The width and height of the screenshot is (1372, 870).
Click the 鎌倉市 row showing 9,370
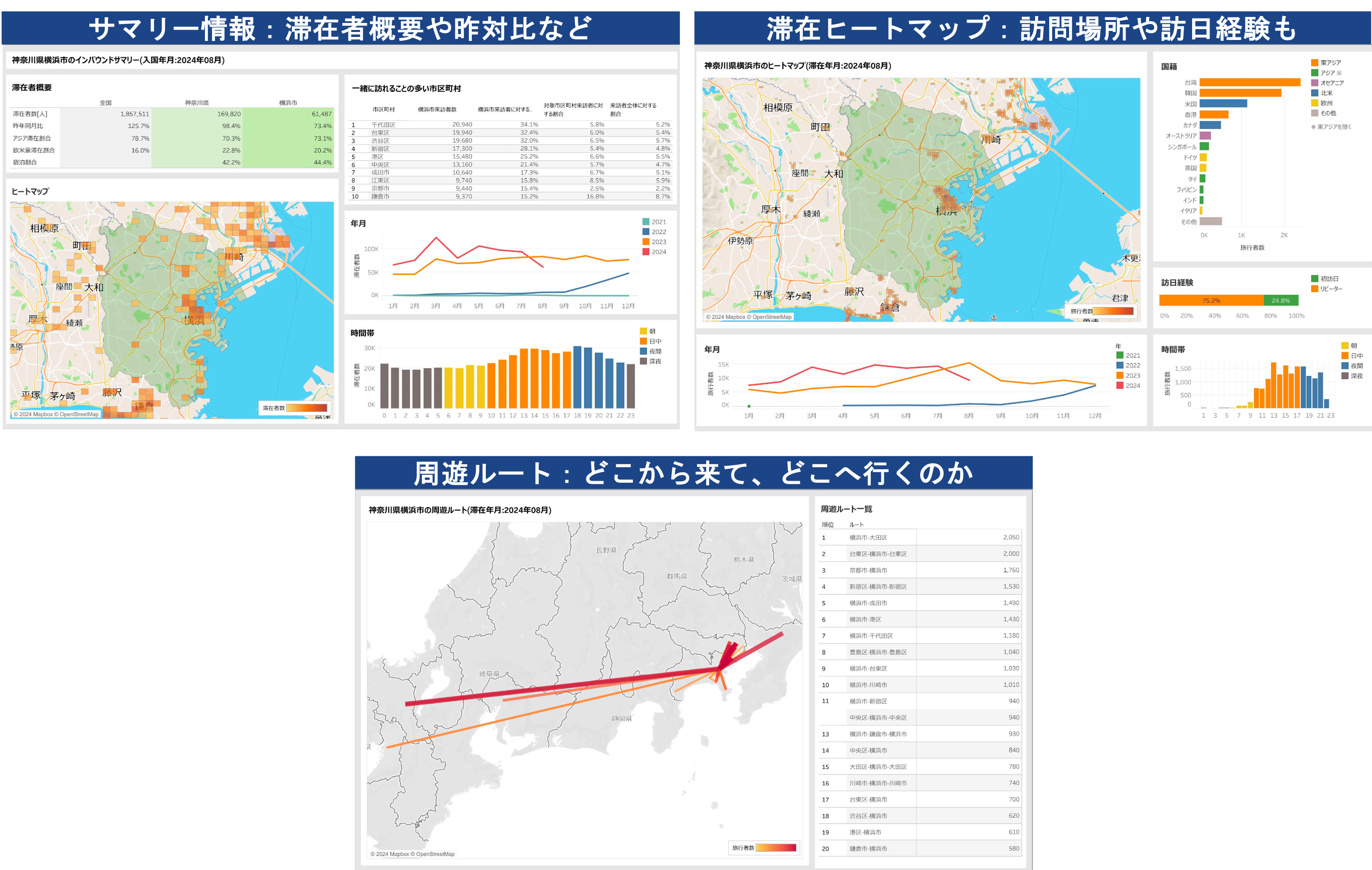coord(510,196)
